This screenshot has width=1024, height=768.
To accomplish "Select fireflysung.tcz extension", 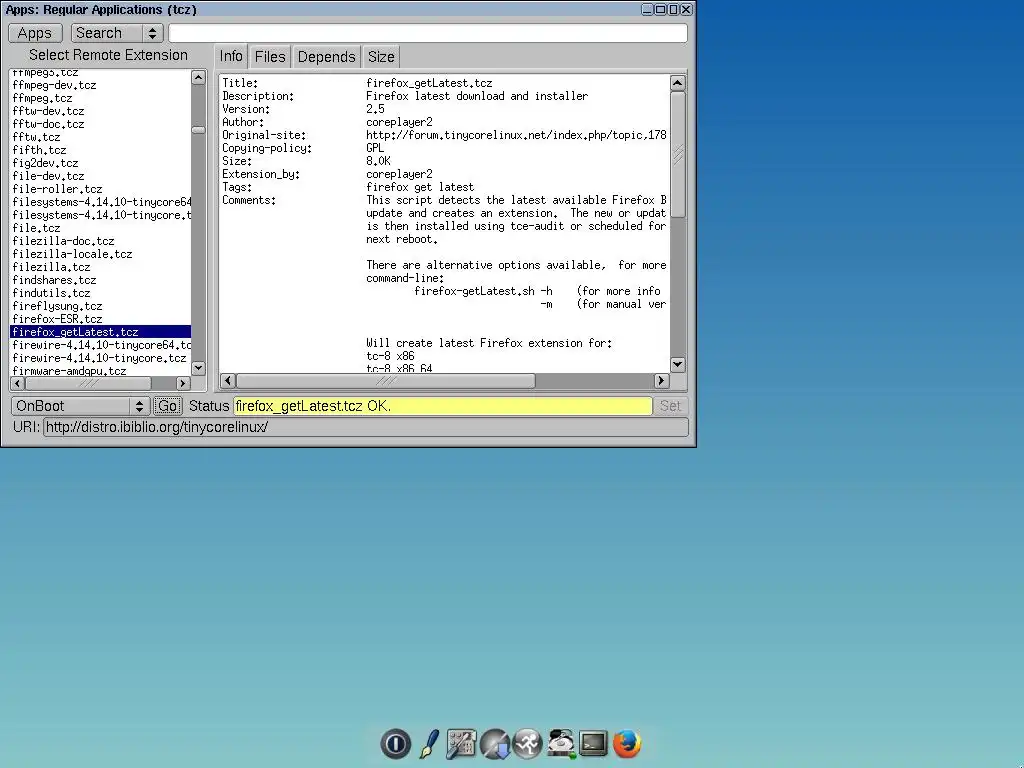I will [101, 306].
